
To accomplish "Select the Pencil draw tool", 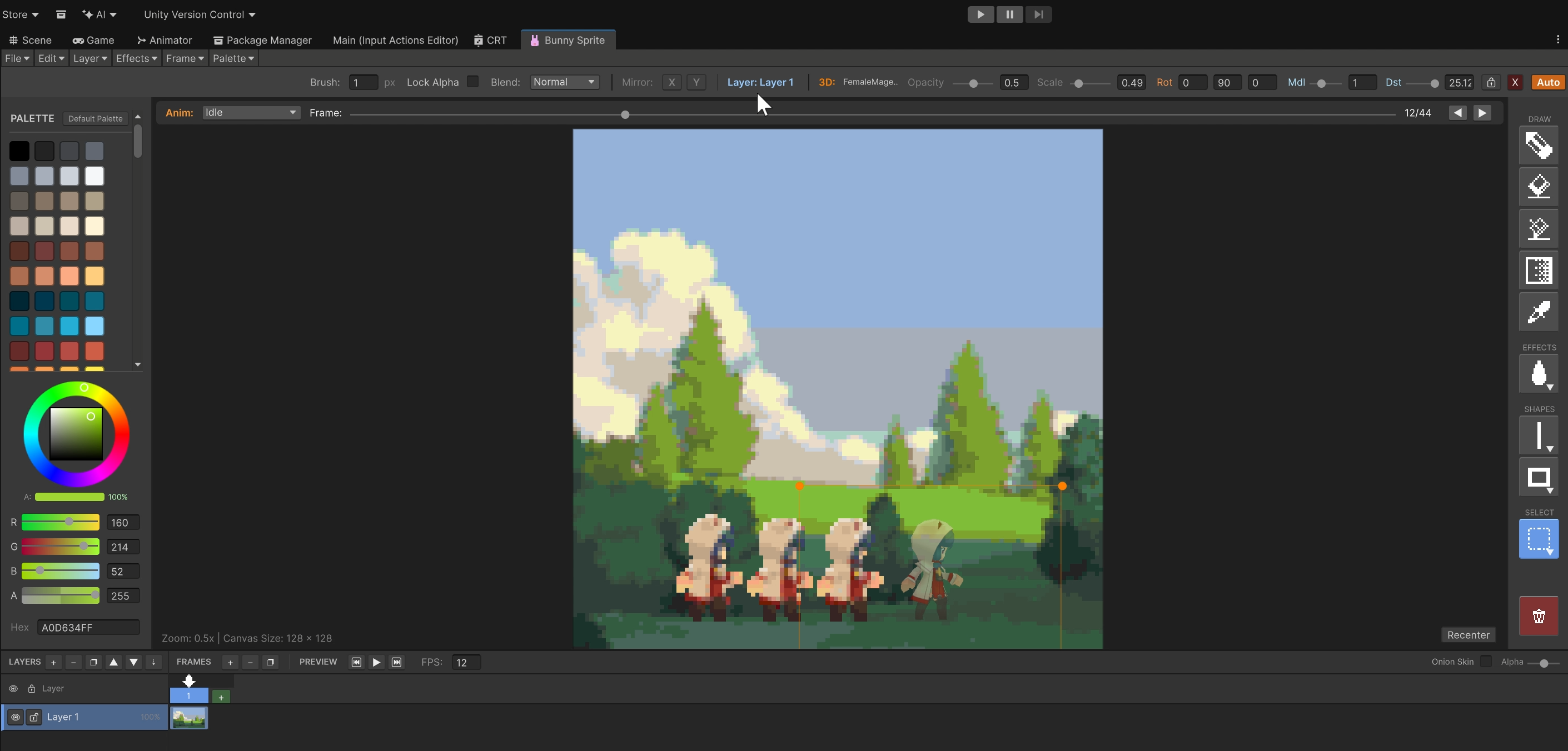I will pos(1539,145).
